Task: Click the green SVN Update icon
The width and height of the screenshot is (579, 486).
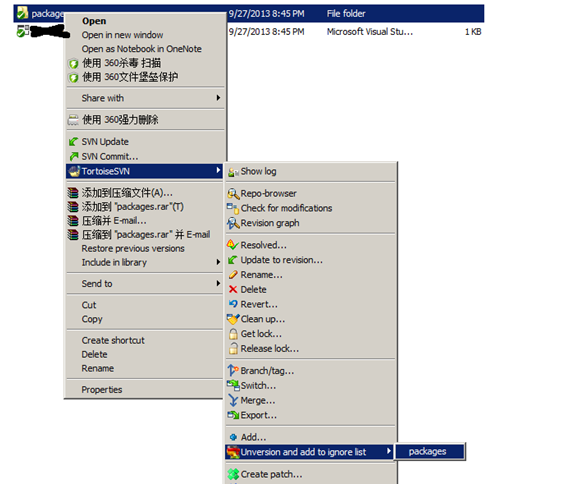Action: pyautogui.click(x=73, y=142)
